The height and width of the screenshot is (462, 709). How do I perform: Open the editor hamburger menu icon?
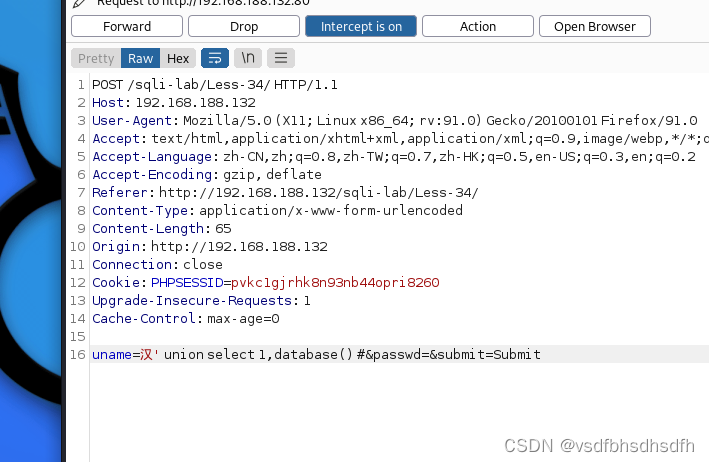[x=281, y=58]
